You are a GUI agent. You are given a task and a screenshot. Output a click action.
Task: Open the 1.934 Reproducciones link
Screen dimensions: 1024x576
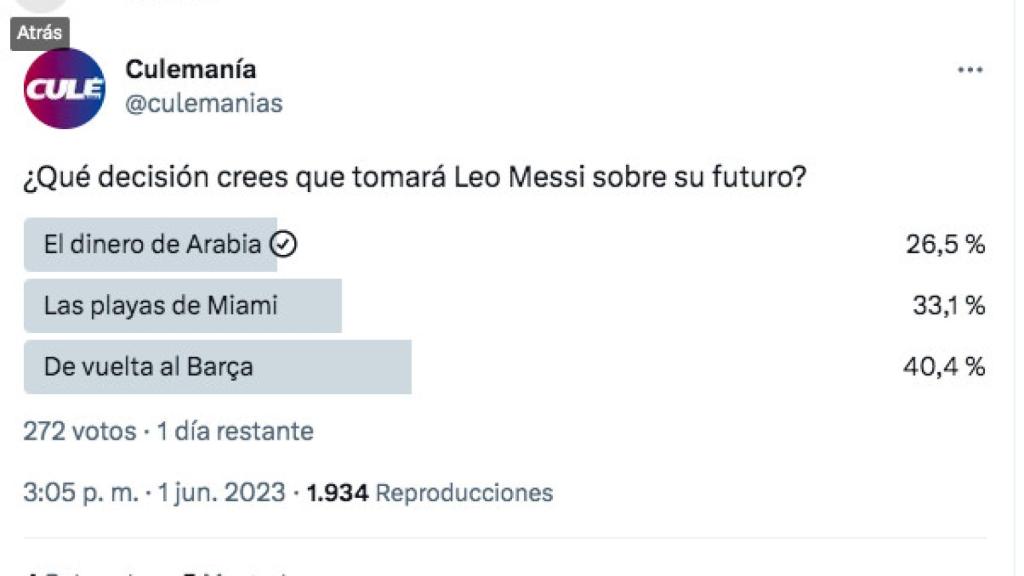(x=421, y=493)
